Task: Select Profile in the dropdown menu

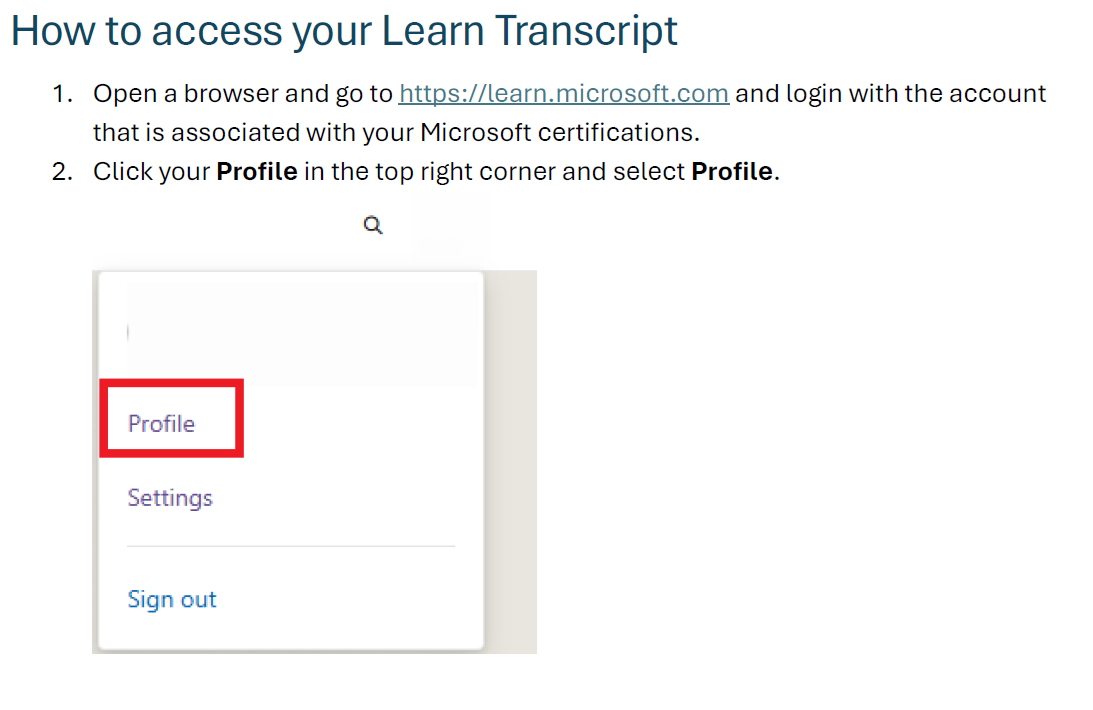Action: [x=162, y=424]
